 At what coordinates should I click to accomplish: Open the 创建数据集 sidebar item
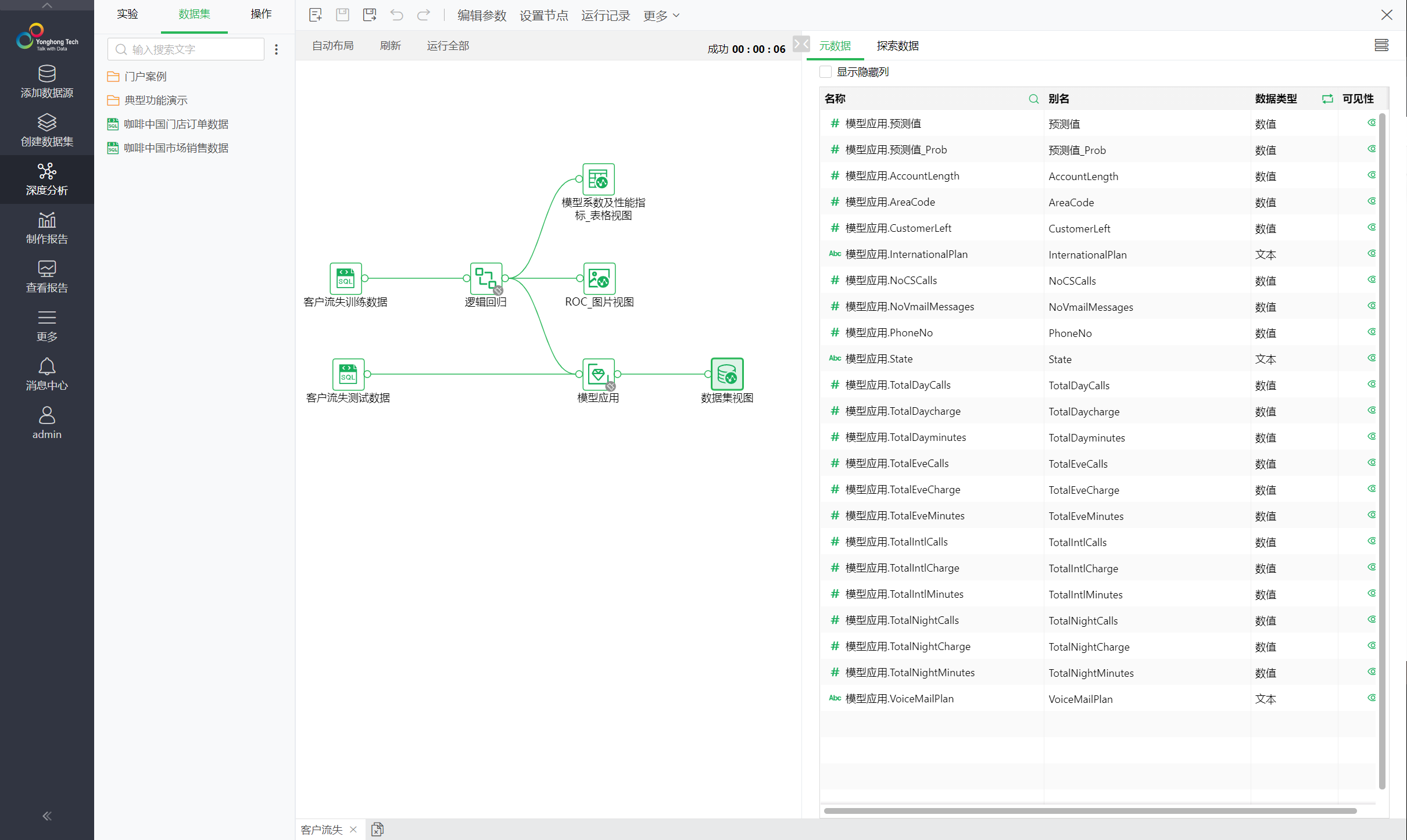(x=46, y=130)
